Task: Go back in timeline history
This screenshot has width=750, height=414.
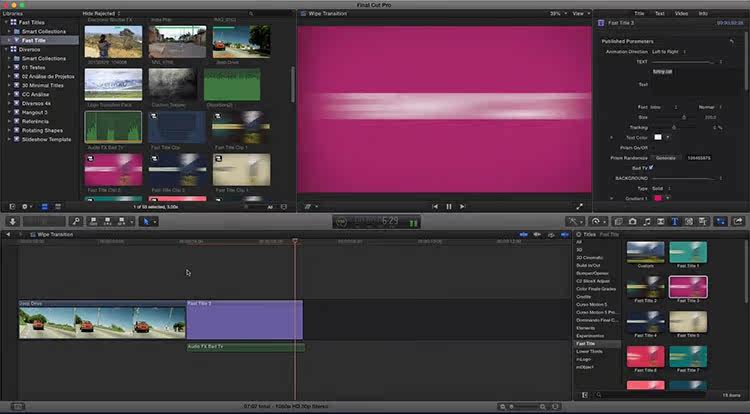Action: pyautogui.click(x=8, y=234)
